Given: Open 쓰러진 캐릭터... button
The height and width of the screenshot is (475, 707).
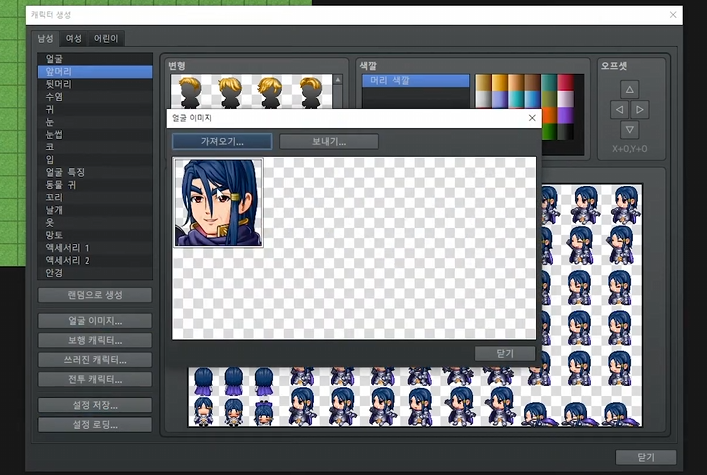Looking at the screenshot, I should click(95, 360).
